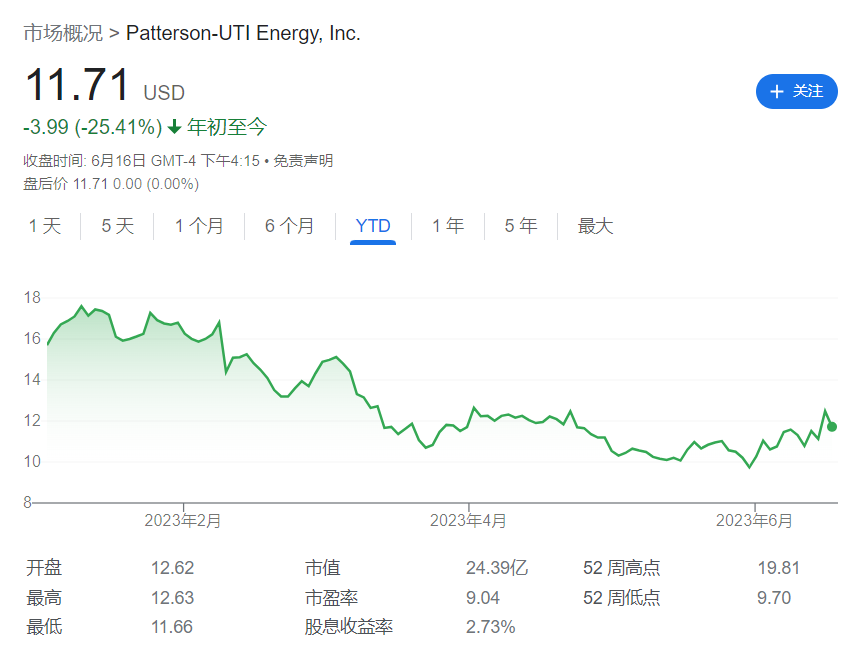The height and width of the screenshot is (651, 865).
Task: Click the 开盘 label
Action: click(x=44, y=568)
